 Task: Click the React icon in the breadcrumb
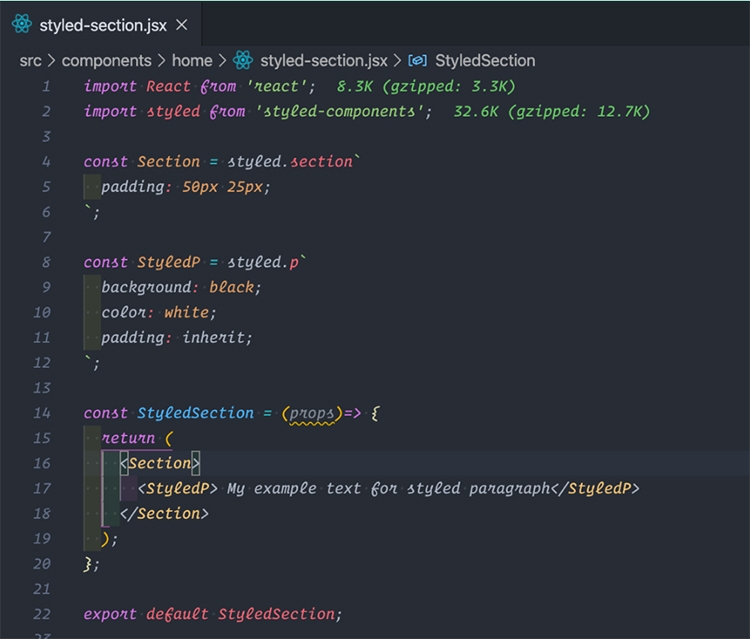point(243,60)
